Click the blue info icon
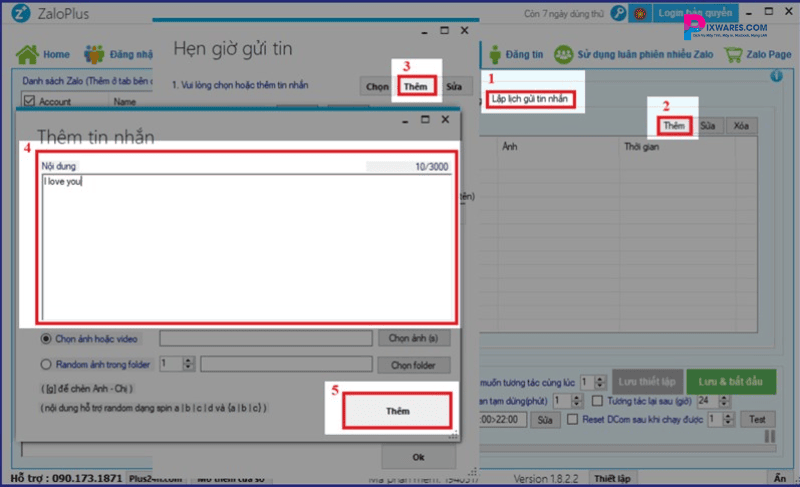 tap(776, 76)
